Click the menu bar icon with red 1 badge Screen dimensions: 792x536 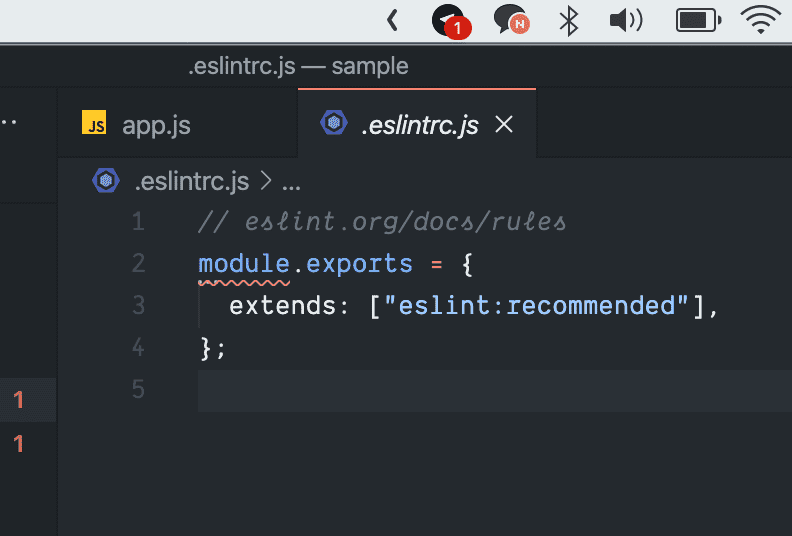pyautogui.click(x=449, y=21)
